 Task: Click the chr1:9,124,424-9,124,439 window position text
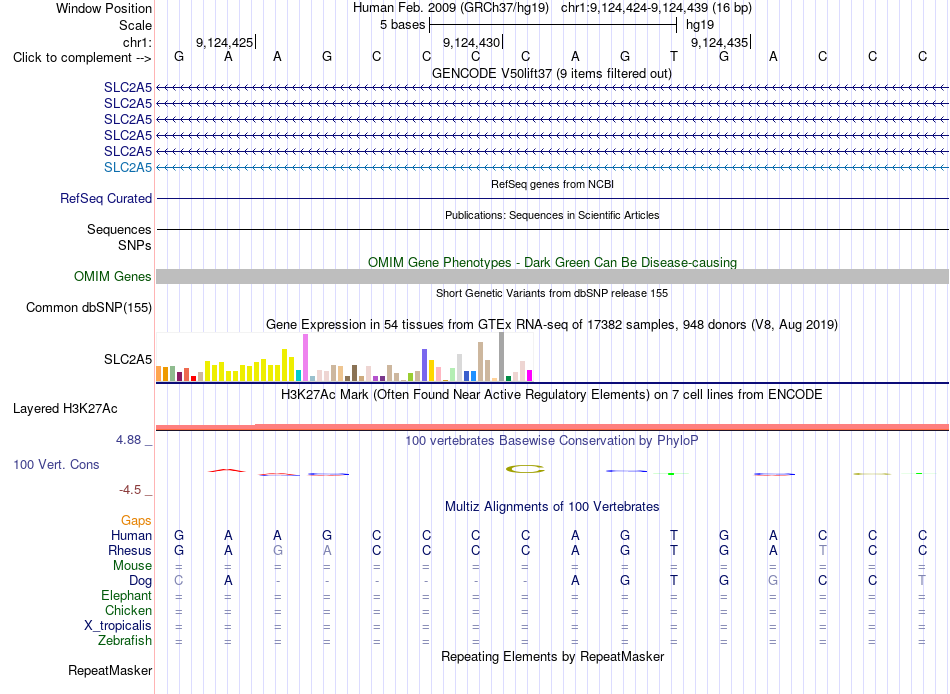[x=656, y=8]
